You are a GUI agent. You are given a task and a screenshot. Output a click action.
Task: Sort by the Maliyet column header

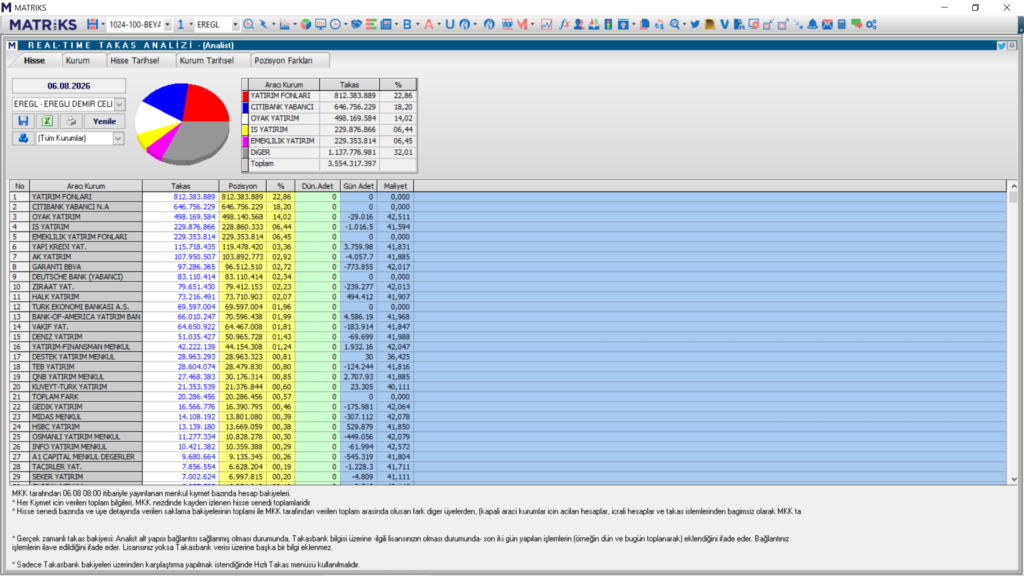[x=395, y=186]
